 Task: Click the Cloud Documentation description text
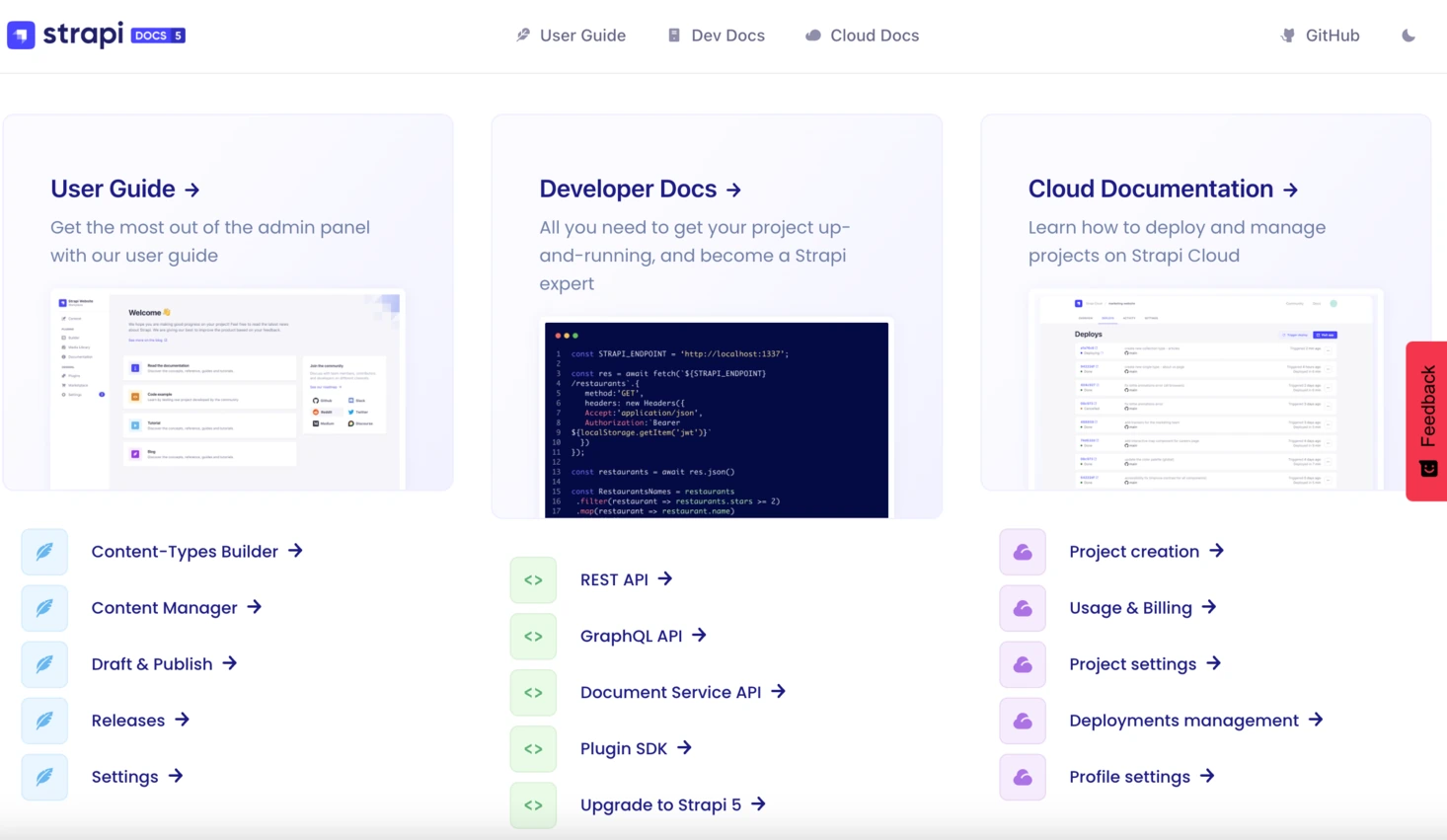coord(1178,242)
